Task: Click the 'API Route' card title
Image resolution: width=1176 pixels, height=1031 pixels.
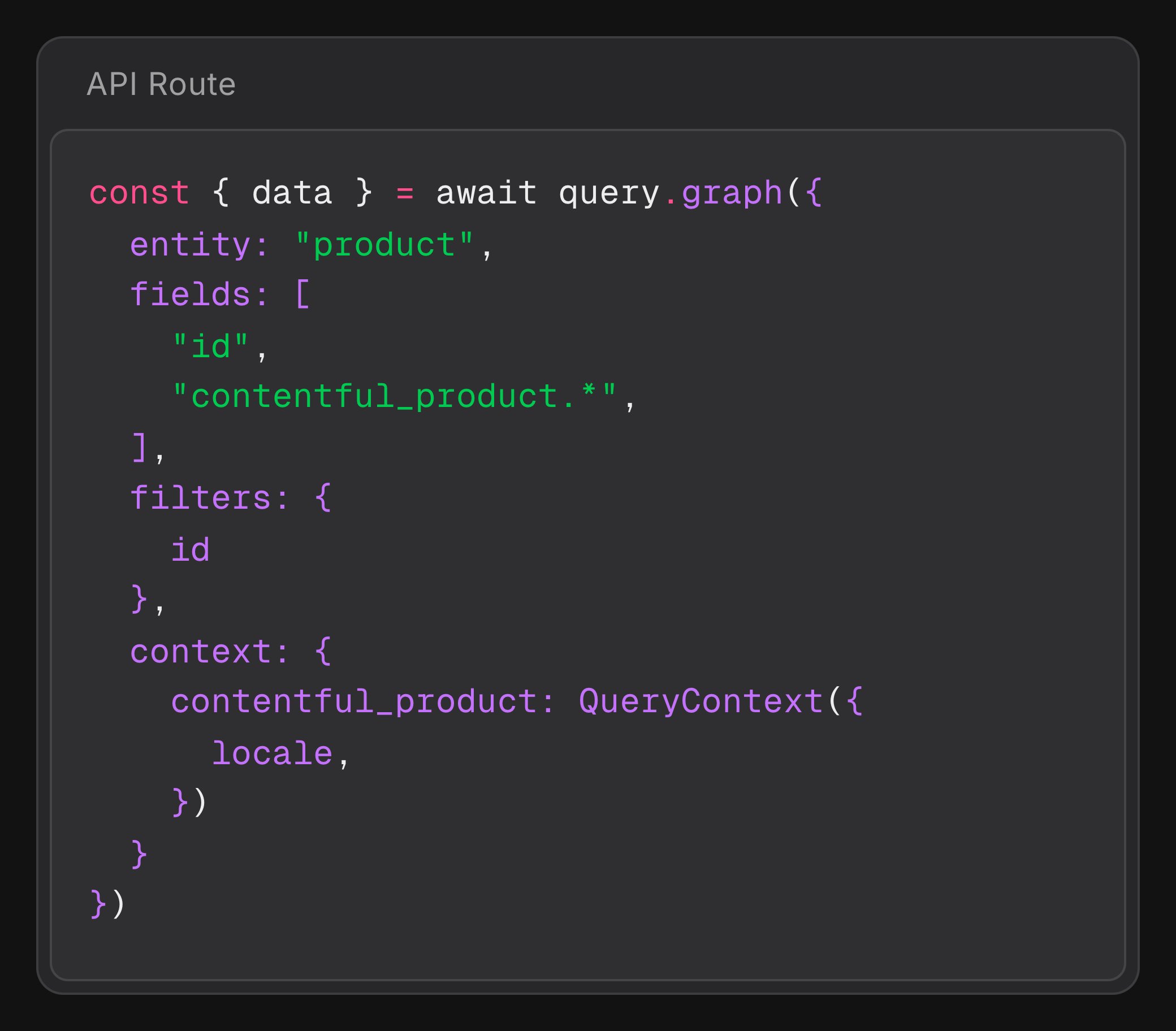Action: point(161,84)
